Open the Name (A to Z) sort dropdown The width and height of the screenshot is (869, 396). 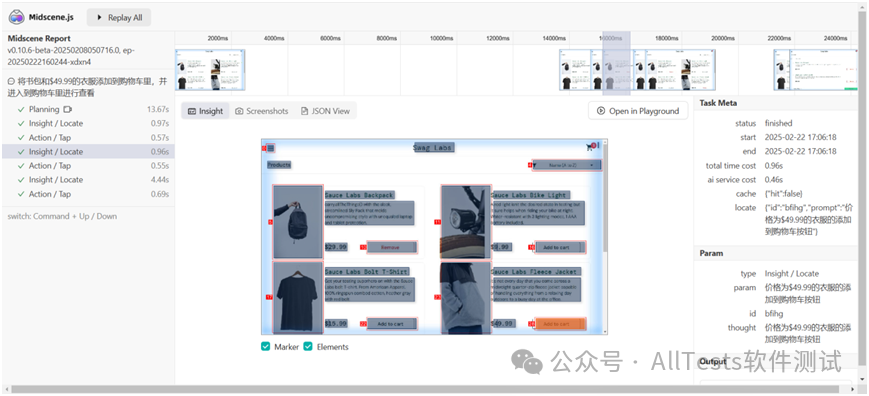click(x=566, y=165)
